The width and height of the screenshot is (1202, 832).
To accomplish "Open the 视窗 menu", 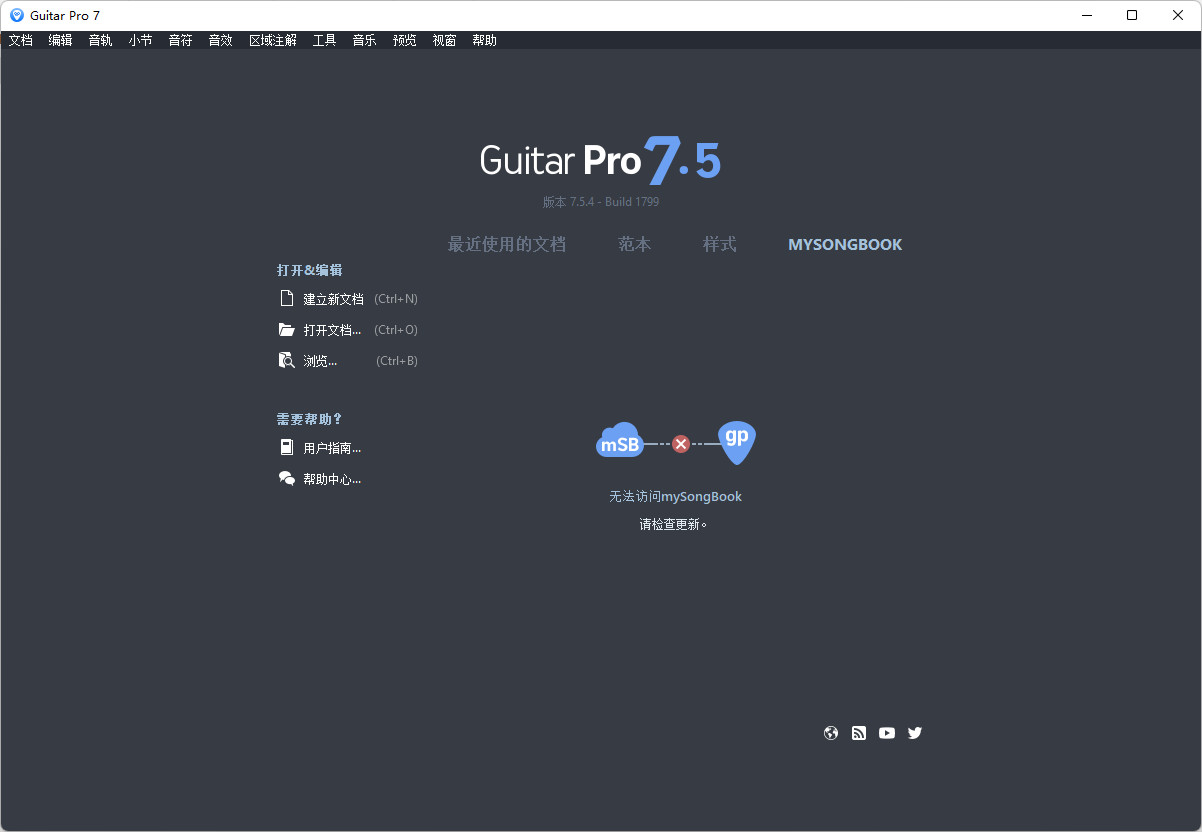I will [445, 41].
